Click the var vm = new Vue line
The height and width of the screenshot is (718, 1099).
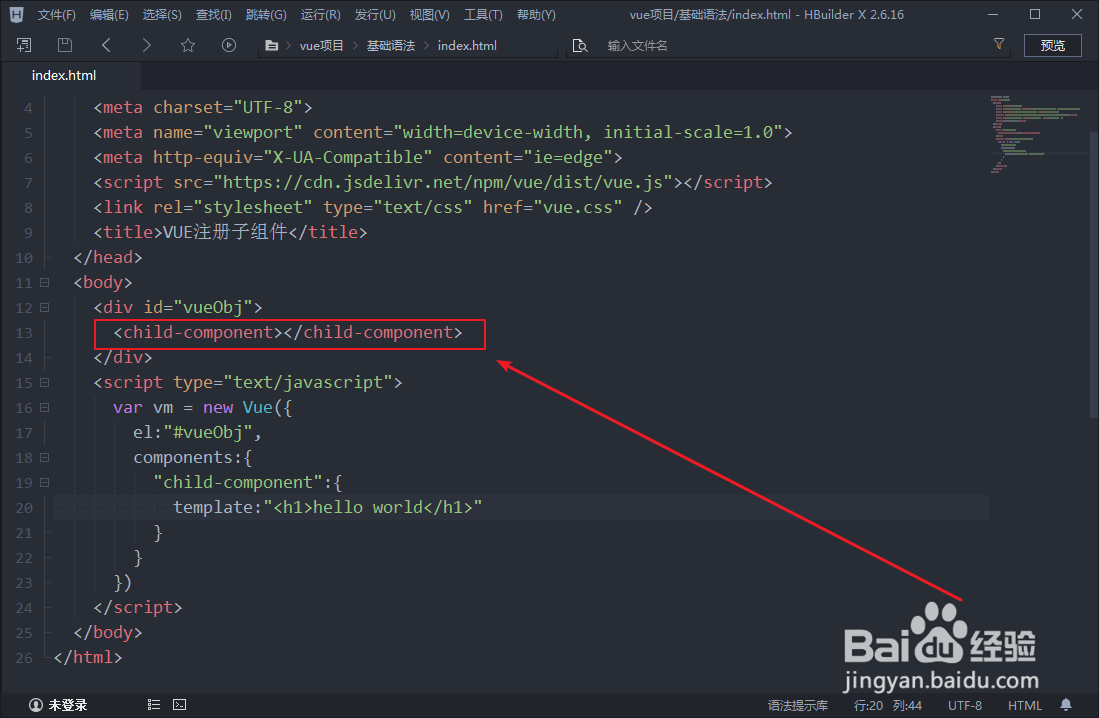202,407
